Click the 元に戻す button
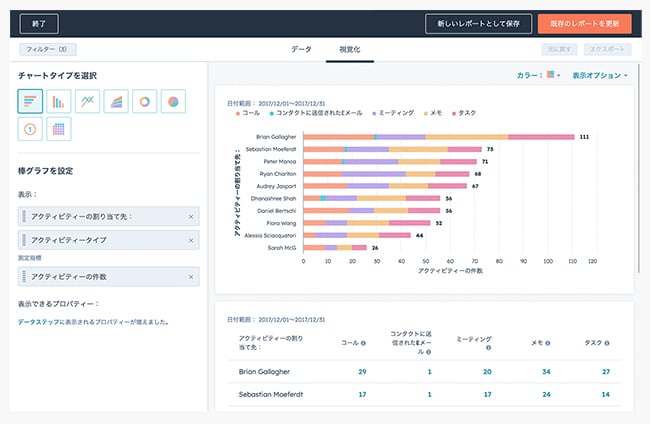This screenshot has width=650, height=424. coord(559,49)
